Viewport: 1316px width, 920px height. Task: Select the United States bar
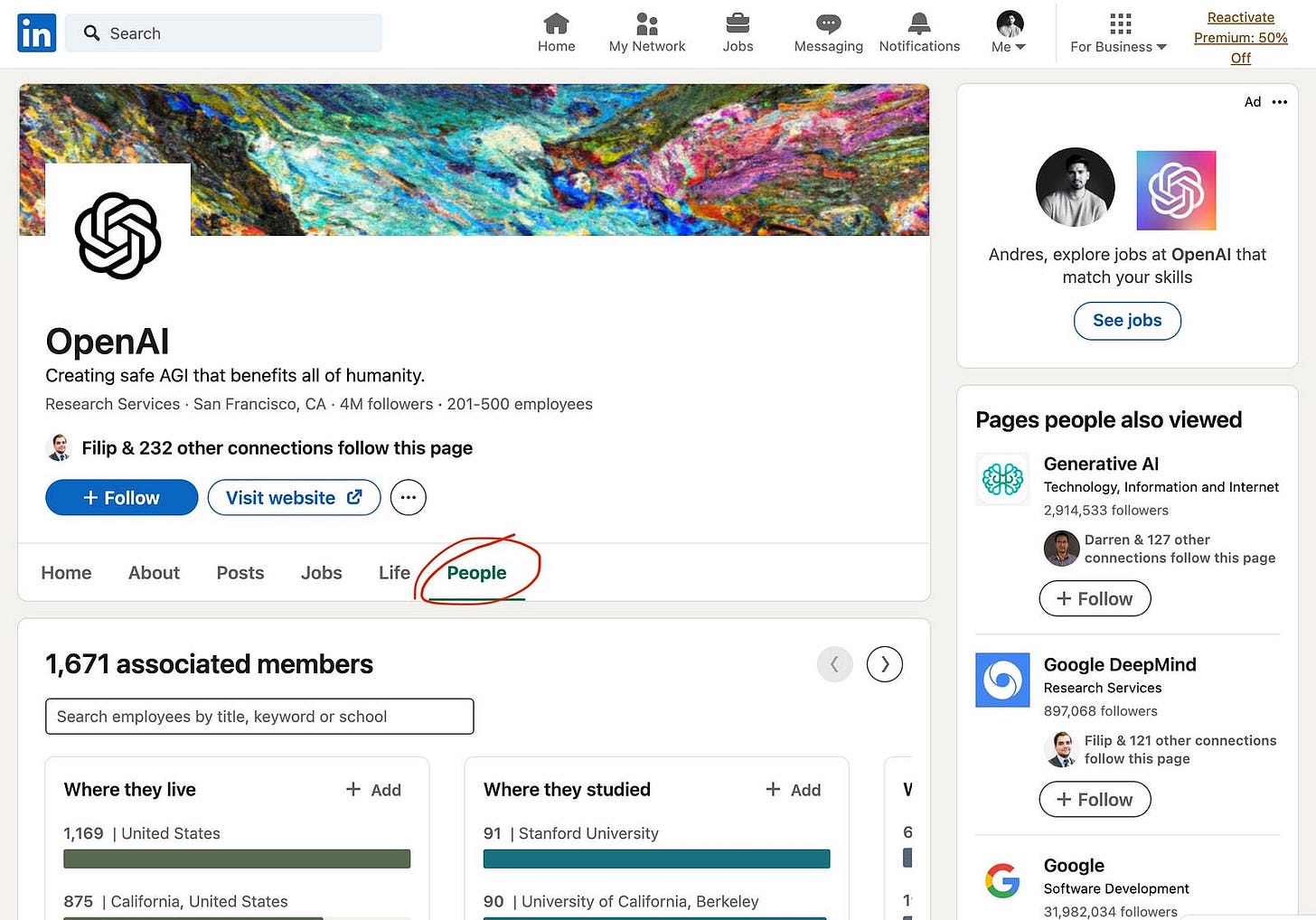[x=237, y=859]
